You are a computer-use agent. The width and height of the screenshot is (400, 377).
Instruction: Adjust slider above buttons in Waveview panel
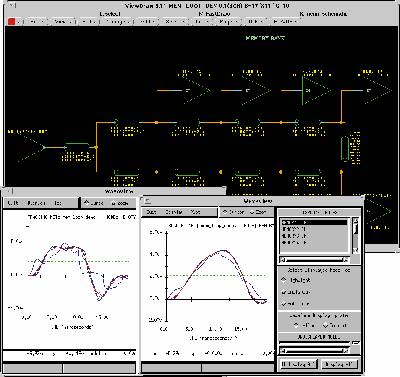315,343
